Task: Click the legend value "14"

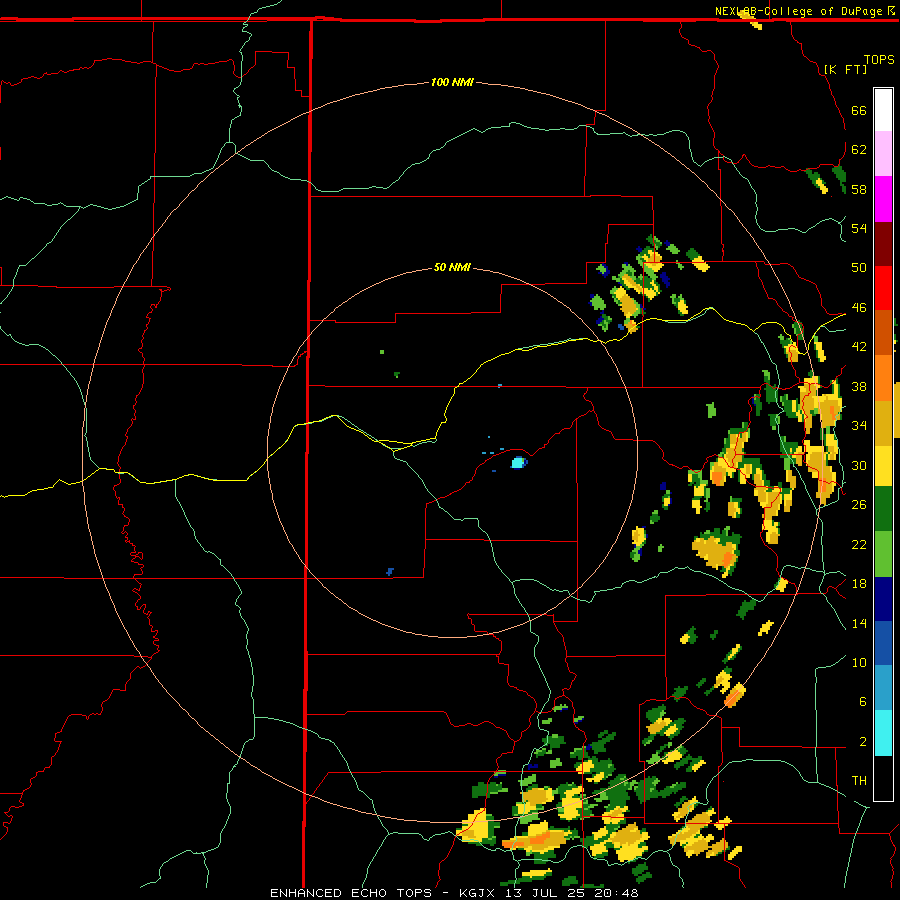Action: (x=859, y=623)
